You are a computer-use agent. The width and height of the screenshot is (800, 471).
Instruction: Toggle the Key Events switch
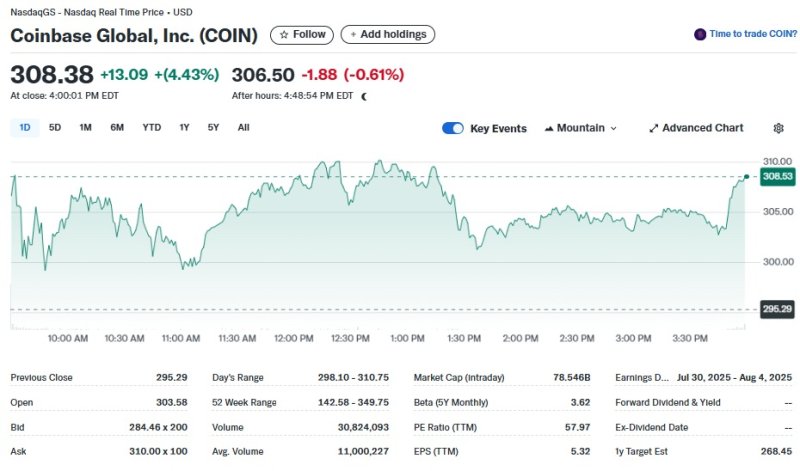[x=453, y=128]
